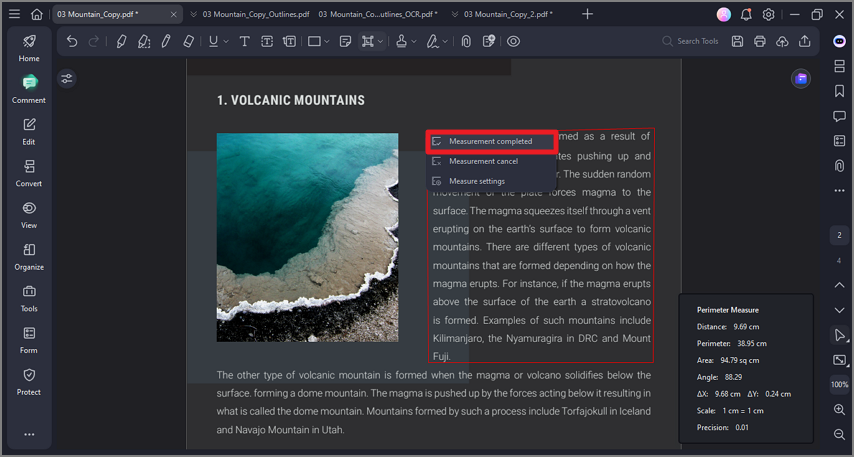Viewport: 854px width, 457px height.
Task: Open the notifications bell
Action: pos(746,15)
